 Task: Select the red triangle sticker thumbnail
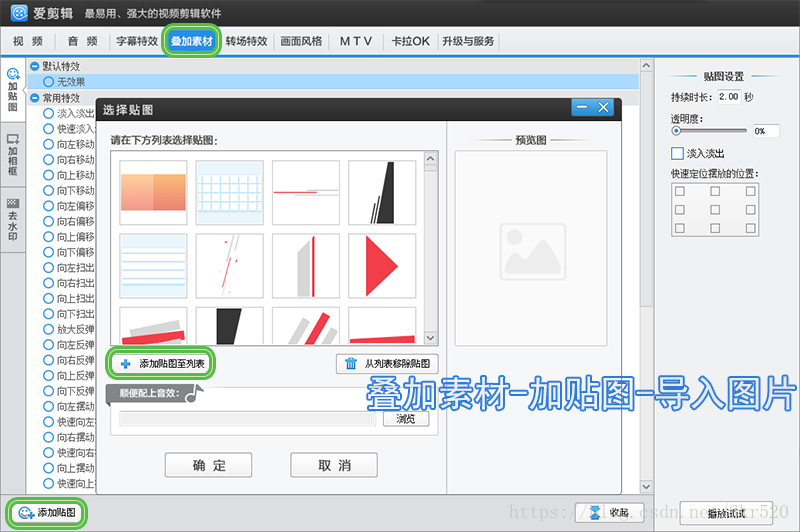pyautogui.click(x=382, y=266)
